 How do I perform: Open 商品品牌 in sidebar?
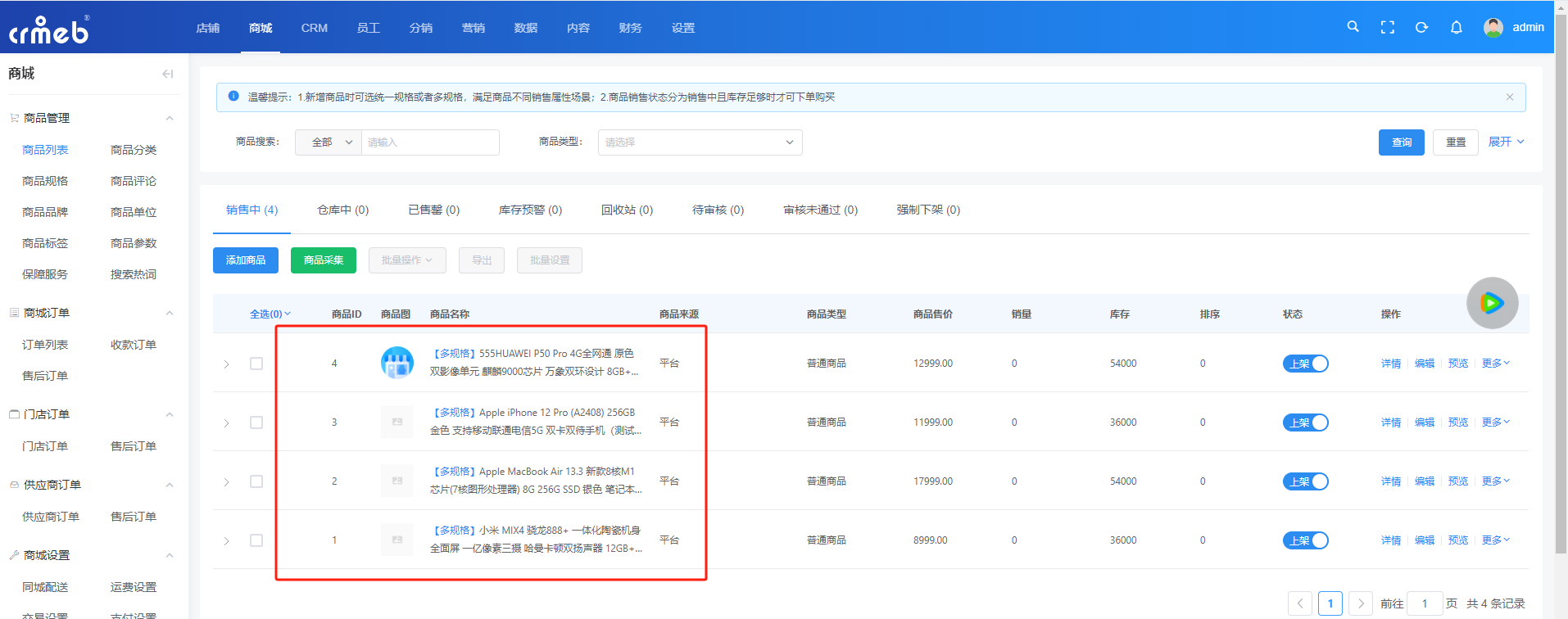pos(45,212)
